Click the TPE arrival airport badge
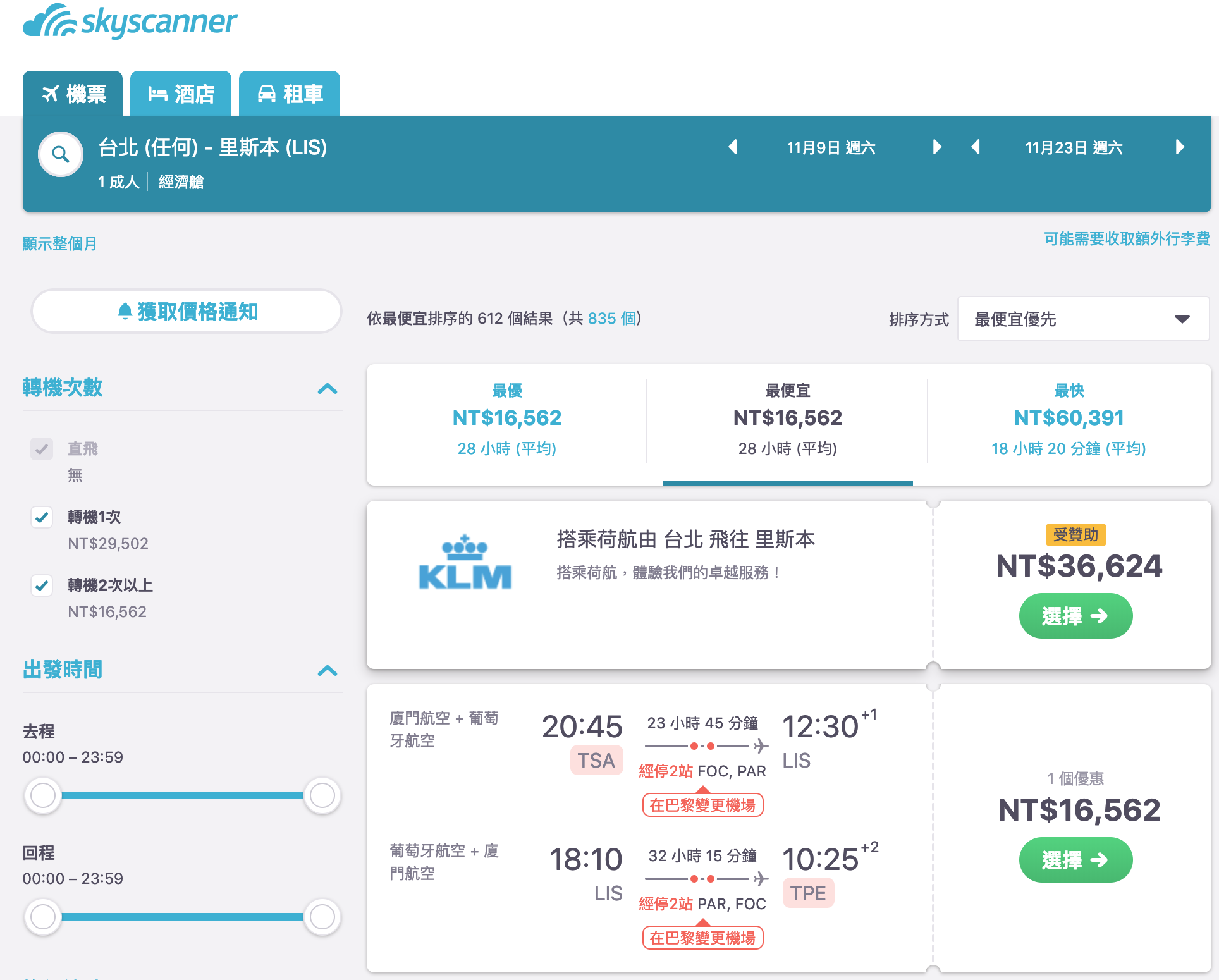This screenshot has height=980, width=1219. pyautogui.click(x=808, y=893)
